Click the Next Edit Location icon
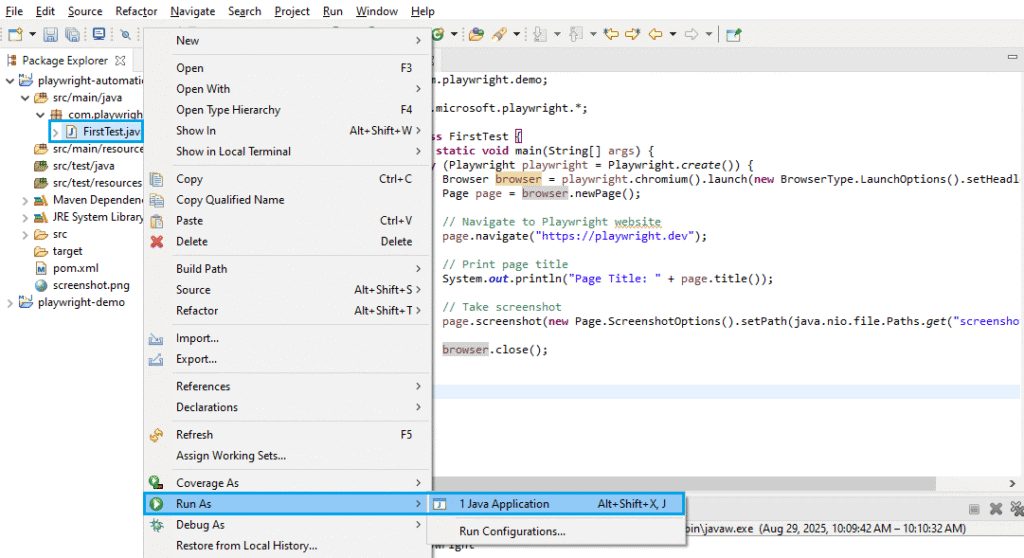 click(632, 34)
